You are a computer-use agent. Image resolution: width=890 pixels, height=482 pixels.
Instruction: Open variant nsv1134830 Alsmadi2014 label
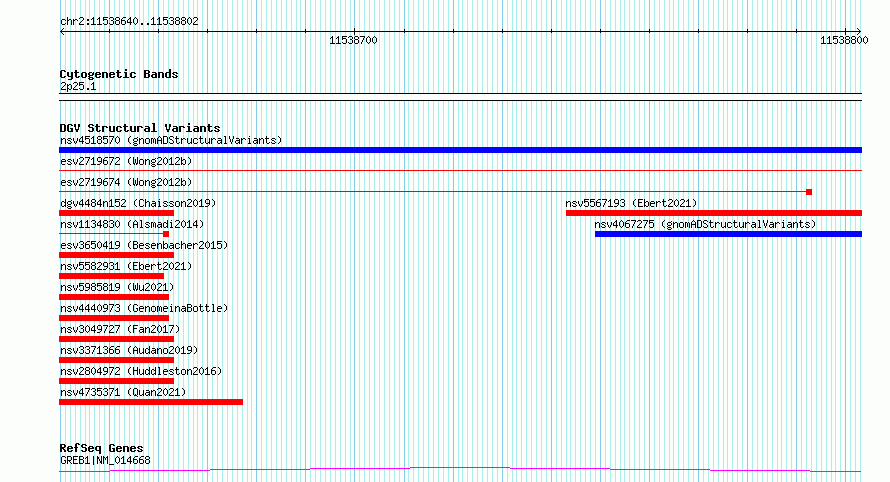coord(132,224)
